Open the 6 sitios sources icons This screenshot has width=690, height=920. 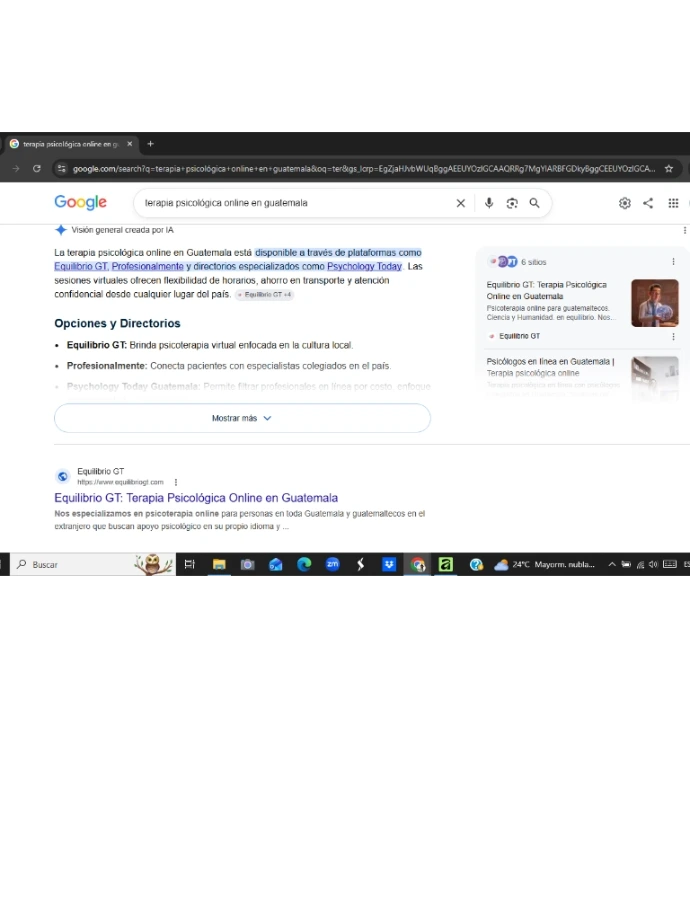(505, 262)
